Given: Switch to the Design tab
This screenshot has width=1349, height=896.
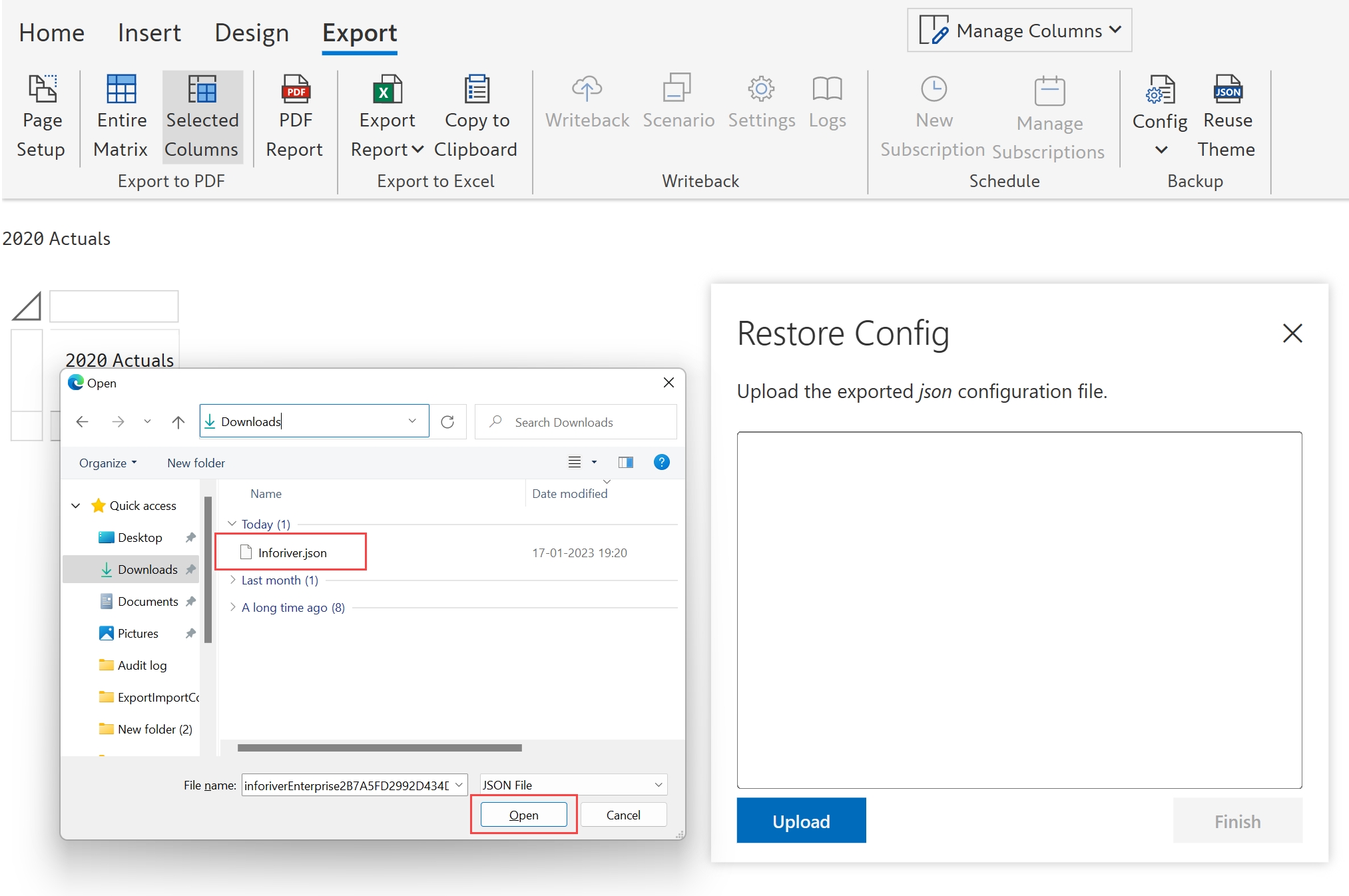Looking at the screenshot, I should [252, 33].
